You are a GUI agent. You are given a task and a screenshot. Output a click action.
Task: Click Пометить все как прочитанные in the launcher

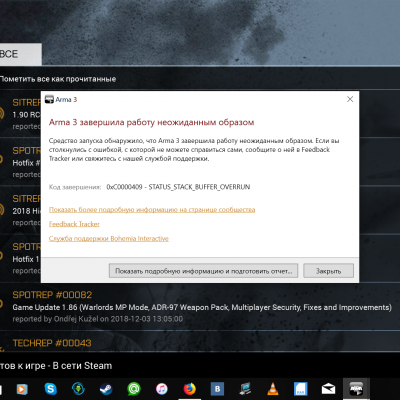[x=58, y=79]
